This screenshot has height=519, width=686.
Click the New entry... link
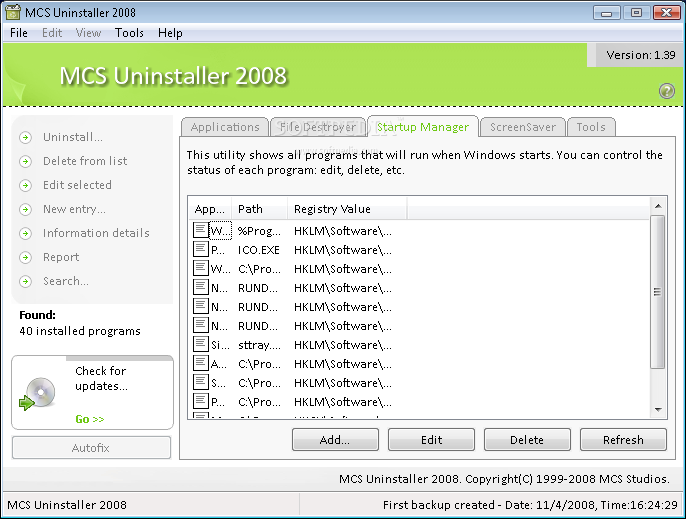click(x=74, y=209)
